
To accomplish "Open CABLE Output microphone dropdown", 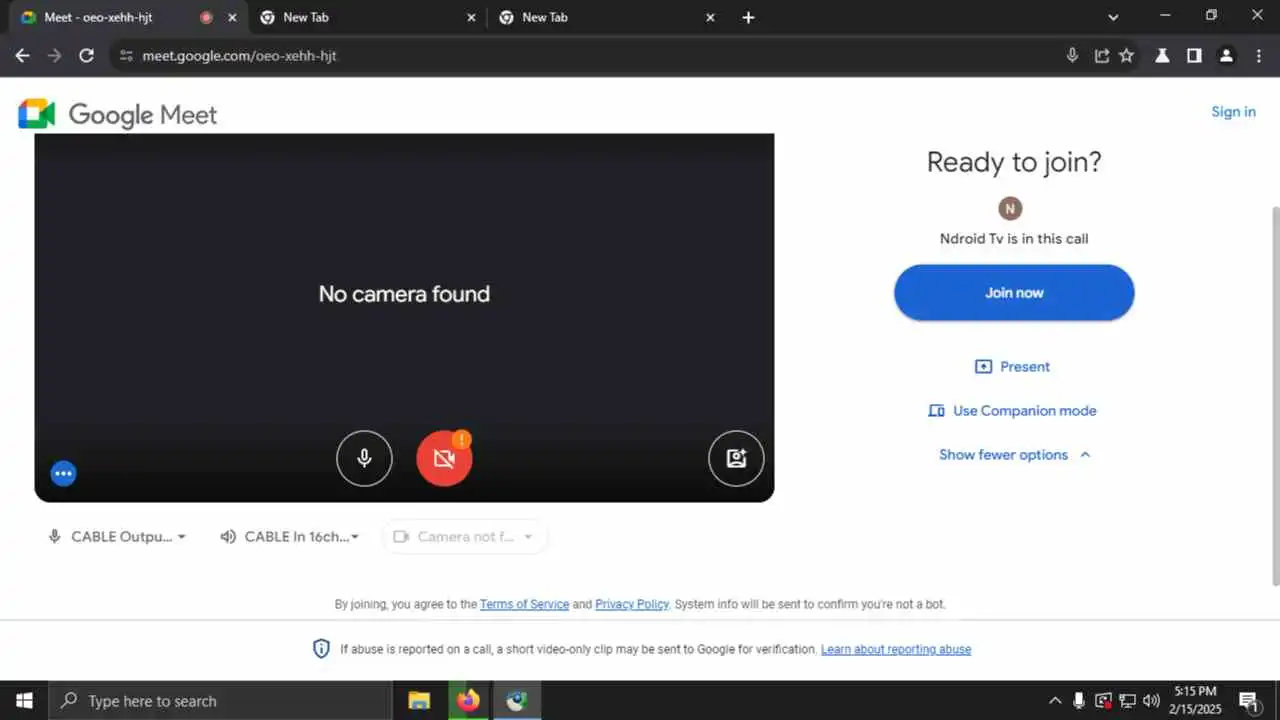I will pyautogui.click(x=116, y=537).
